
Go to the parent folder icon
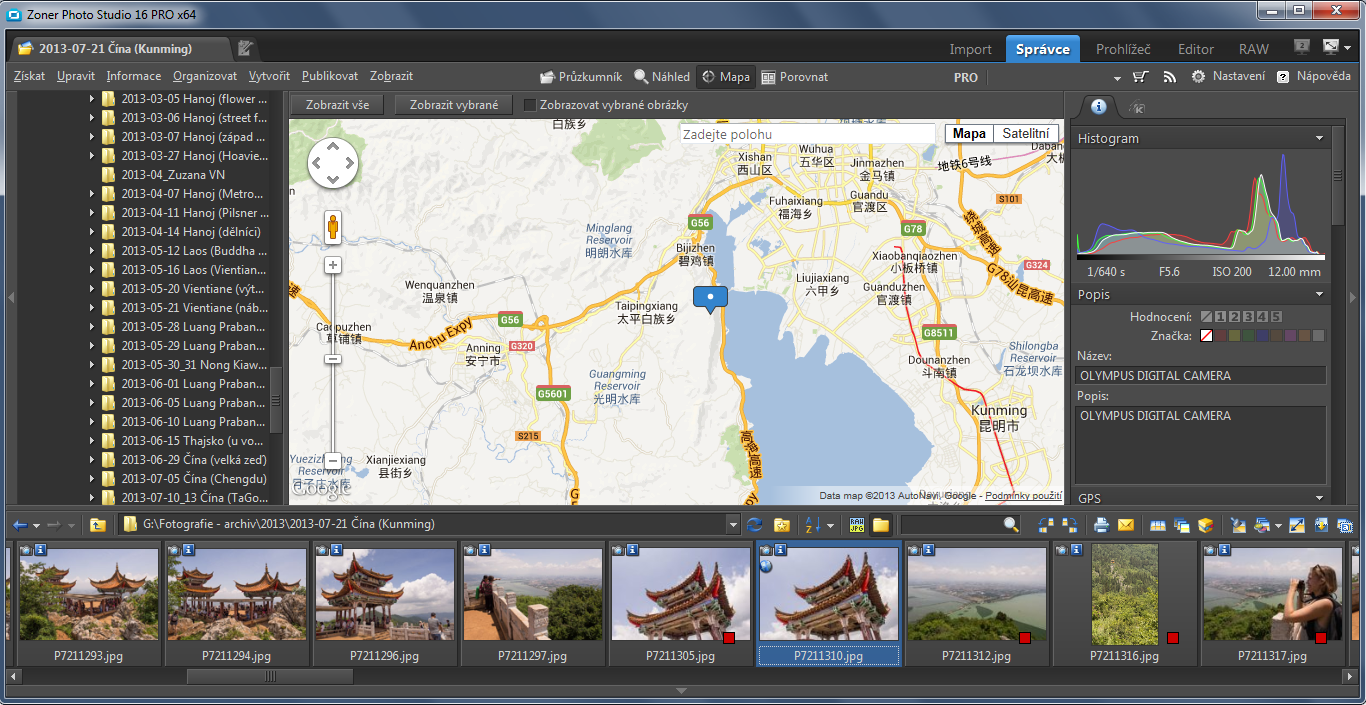[x=98, y=525]
